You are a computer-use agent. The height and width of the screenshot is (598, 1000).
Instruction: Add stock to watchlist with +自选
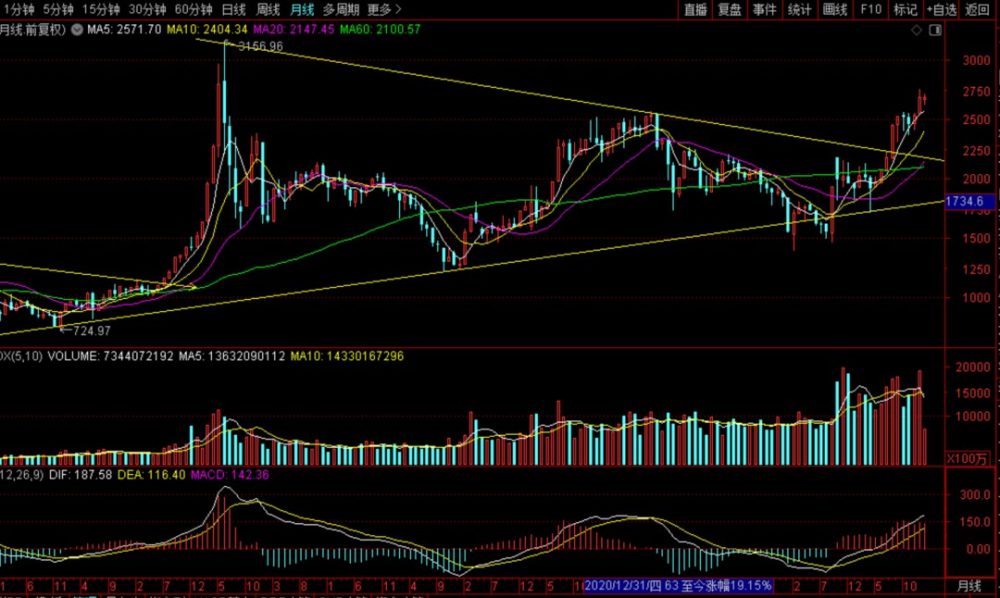click(941, 9)
